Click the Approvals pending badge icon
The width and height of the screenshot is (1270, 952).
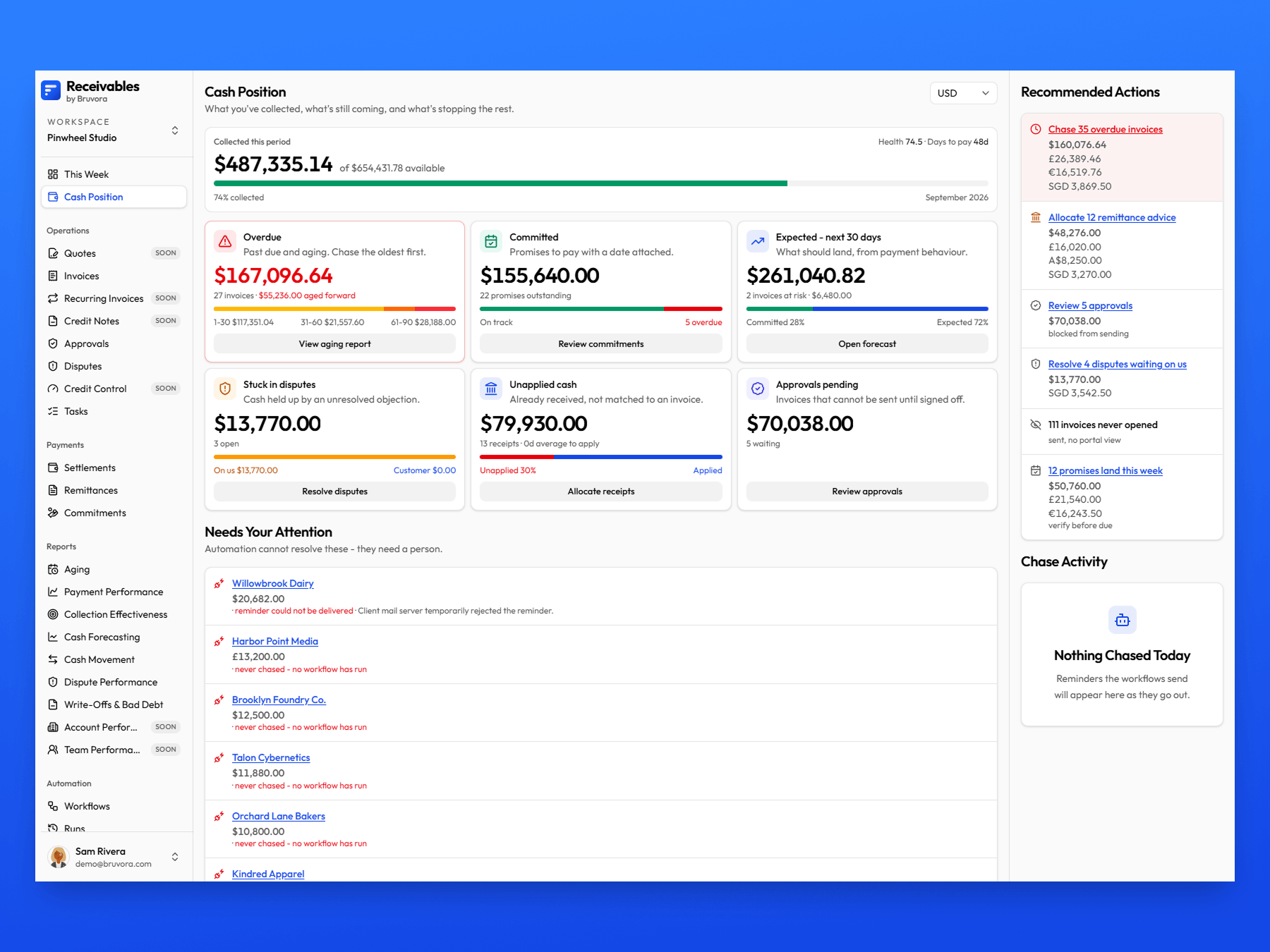(x=758, y=389)
